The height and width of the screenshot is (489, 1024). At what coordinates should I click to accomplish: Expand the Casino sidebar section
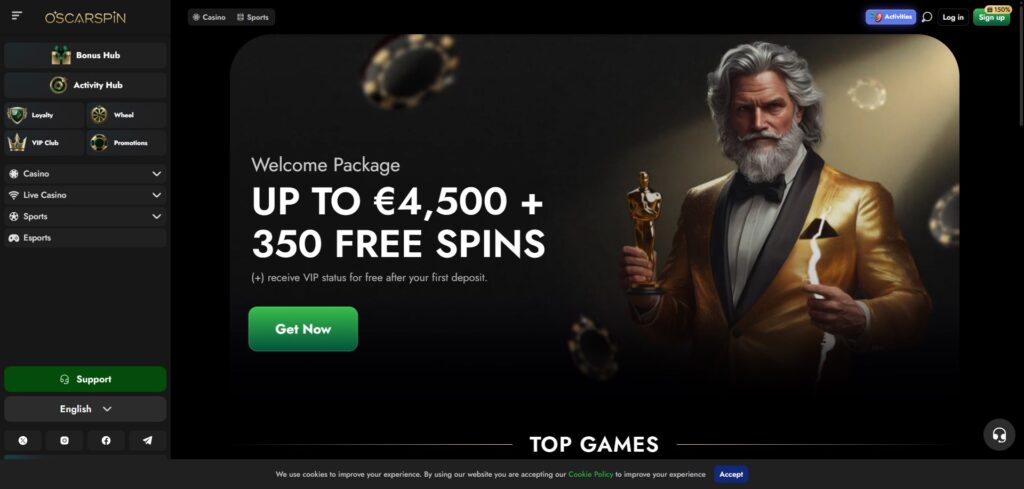tap(85, 174)
